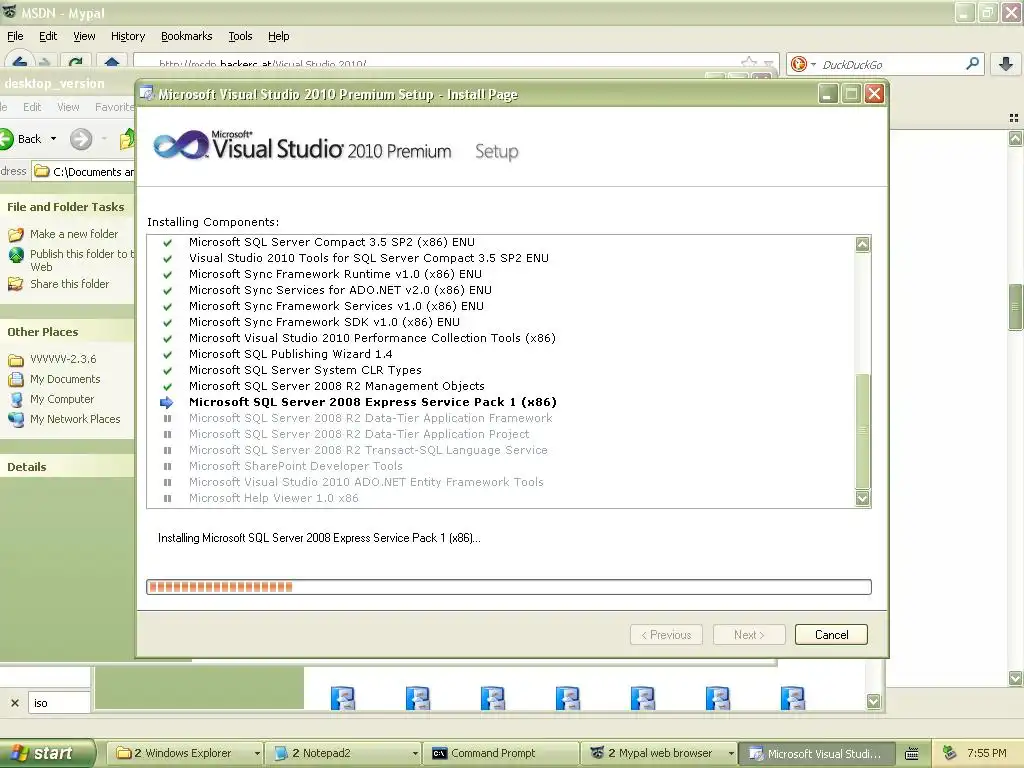Image resolution: width=1024 pixels, height=768 pixels.
Task: Select SQL Server 2008 R2 Data-Tier Application Project row
Action: coord(359,434)
